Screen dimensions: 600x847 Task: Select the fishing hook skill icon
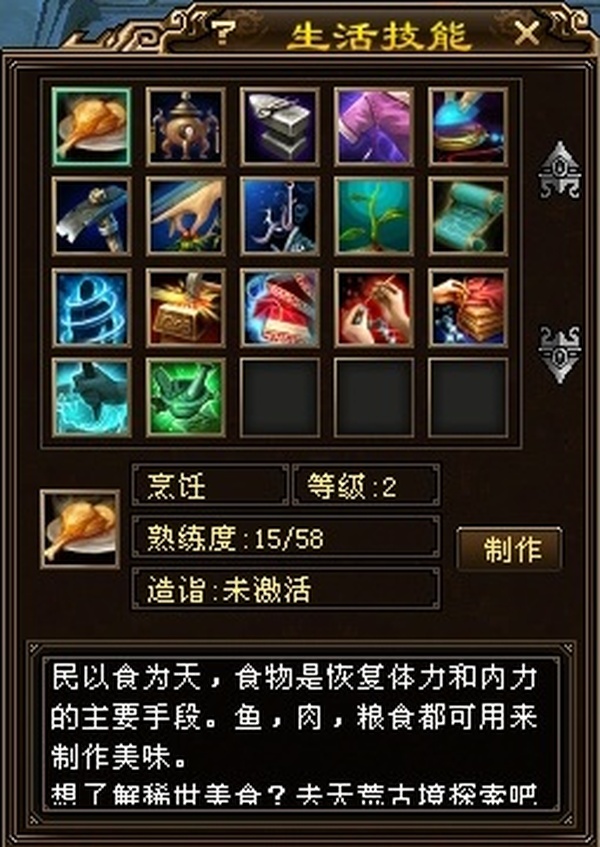[x=280, y=217]
